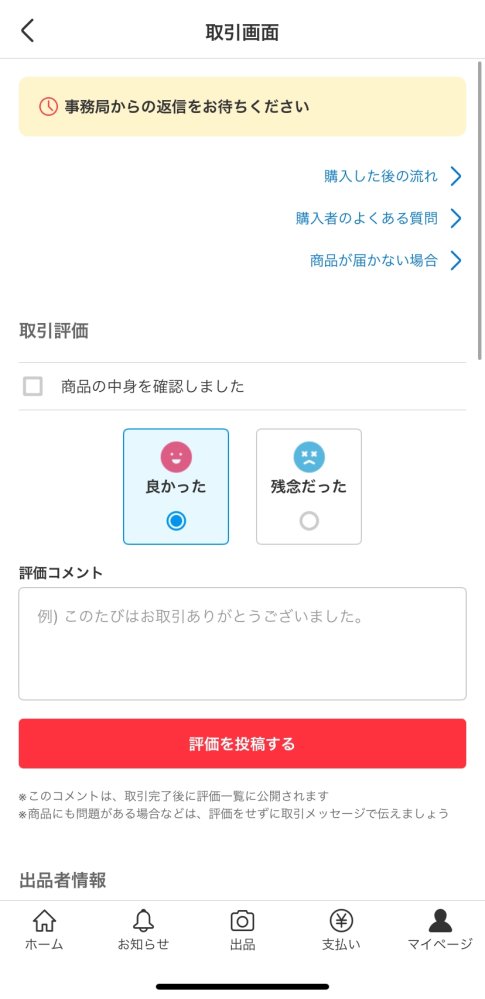
Task: Switch to the お知らせ tab label
Action: tap(143, 944)
